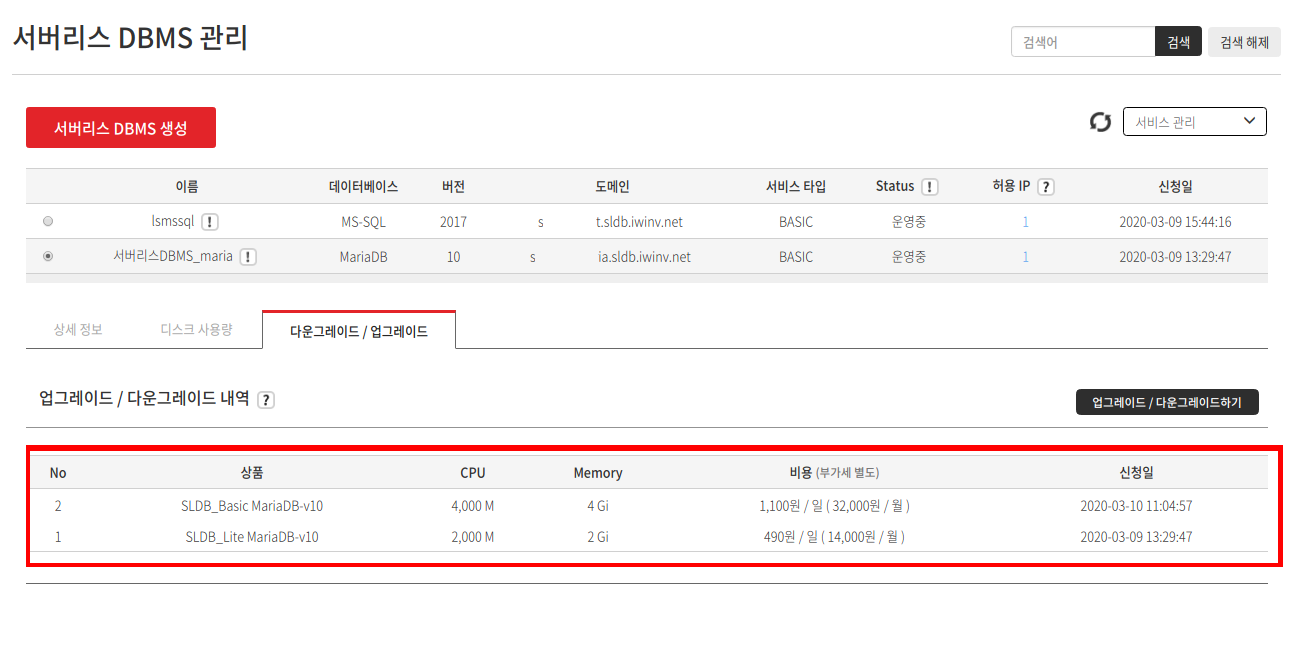This screenshot has width=1301, height=650.
Task: Click the 서버리스 DBMS 관리 page title
Action: pyautogui.click(x=130, y=38)
